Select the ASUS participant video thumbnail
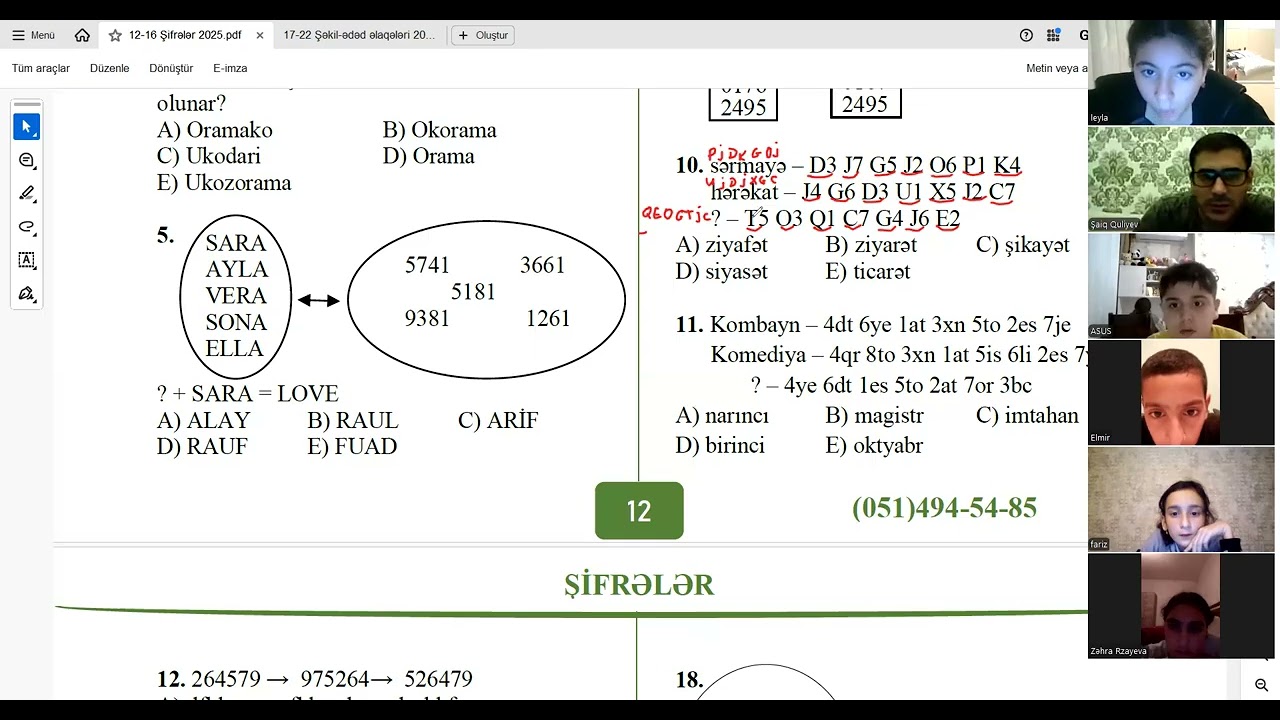 point(1181,286)
